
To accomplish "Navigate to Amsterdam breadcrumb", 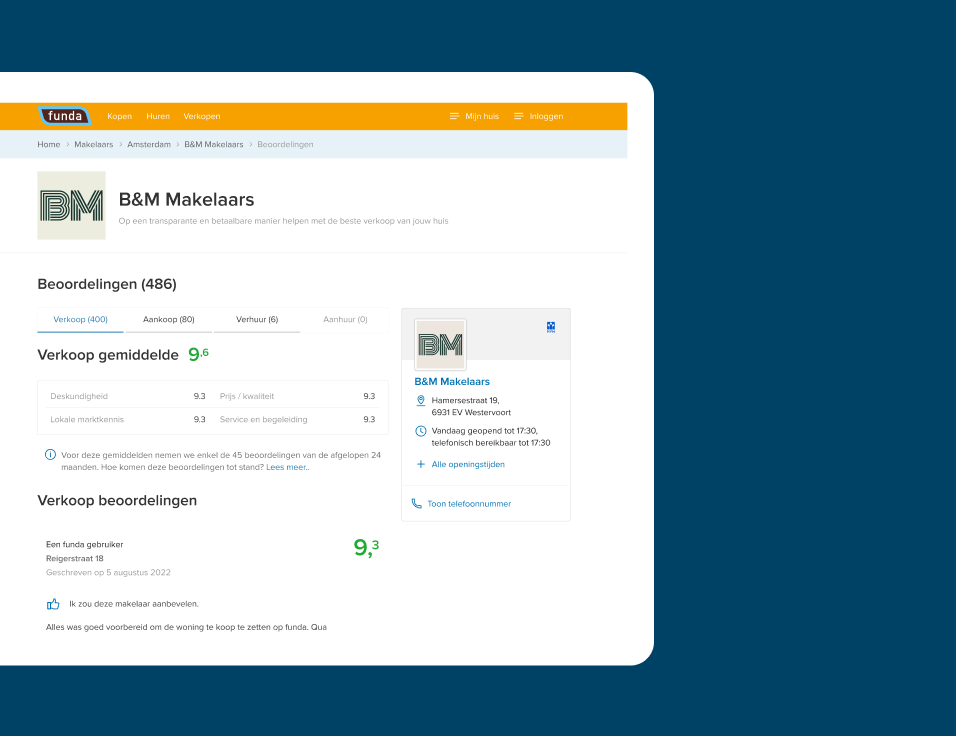I will [x=149, y=145].
